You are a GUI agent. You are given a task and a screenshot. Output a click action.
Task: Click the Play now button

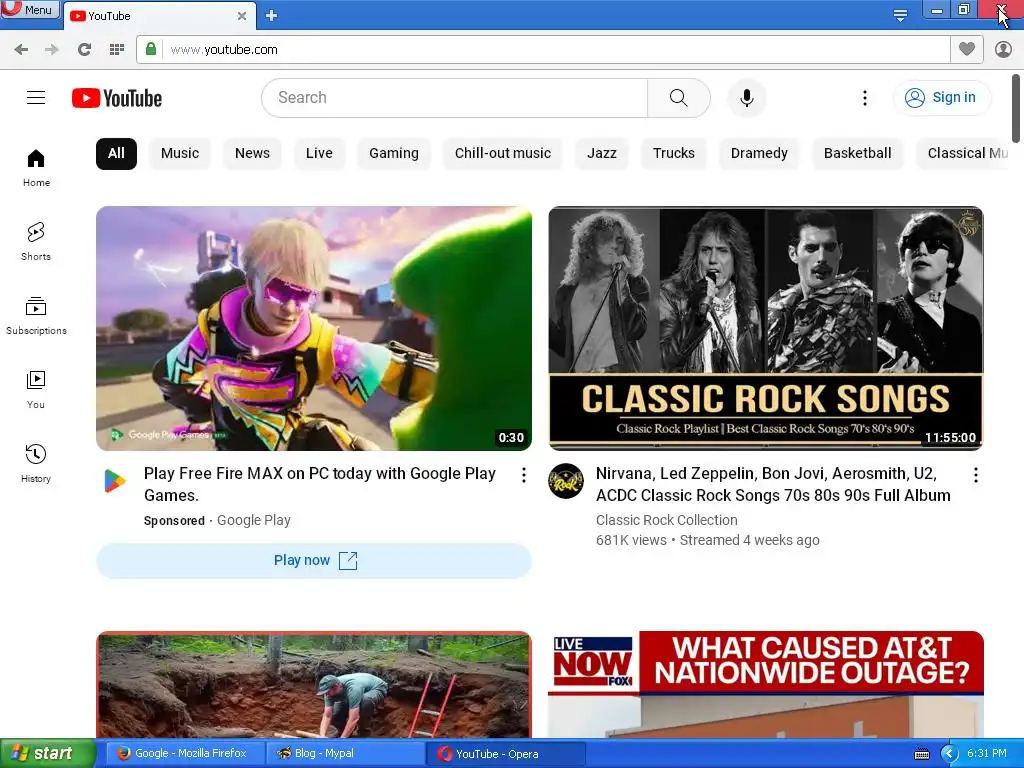coord(313,560)
